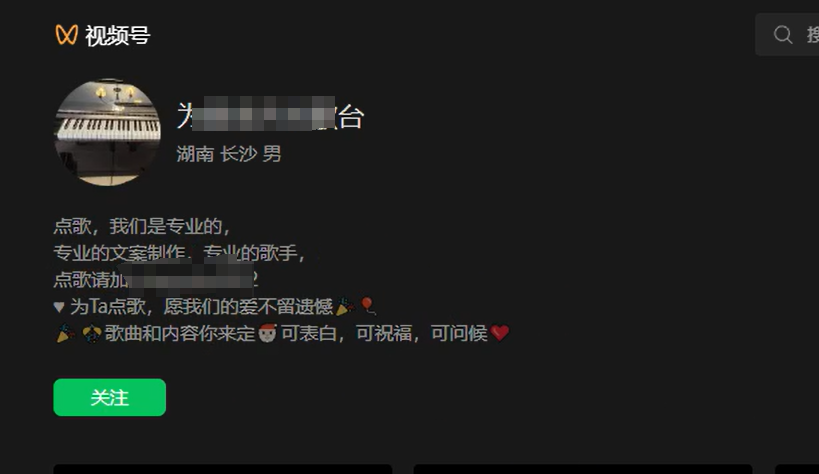This screenshot has width=819, height=474.
Task: Click the confetti ball emoji before 歌曲和内容
Action: tap(91, 333)
